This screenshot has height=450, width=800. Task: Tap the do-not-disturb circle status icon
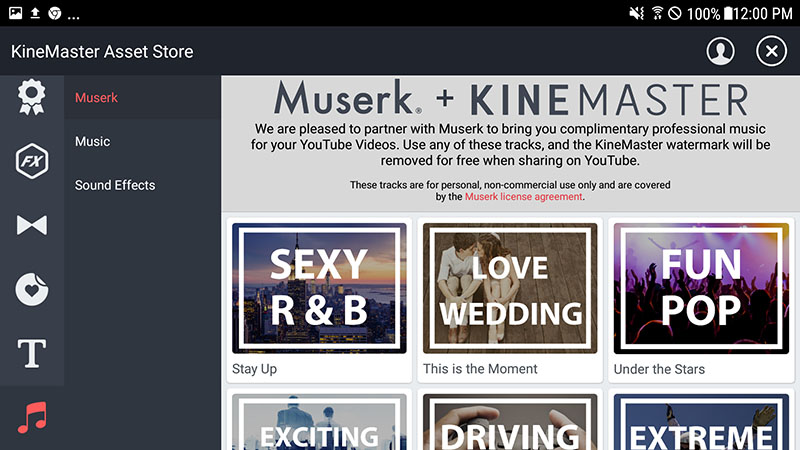675,13
